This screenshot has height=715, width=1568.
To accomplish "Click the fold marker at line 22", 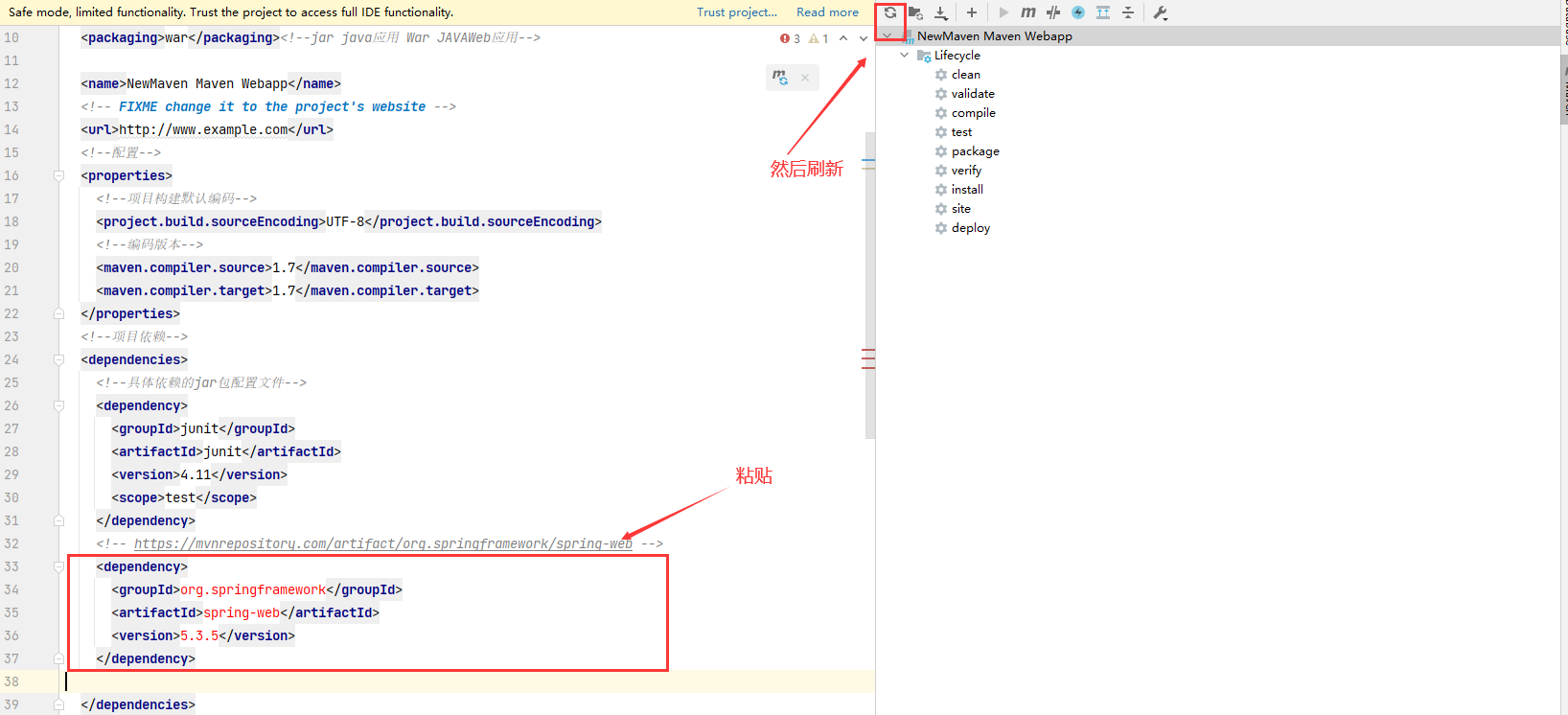I will point(58,313).
